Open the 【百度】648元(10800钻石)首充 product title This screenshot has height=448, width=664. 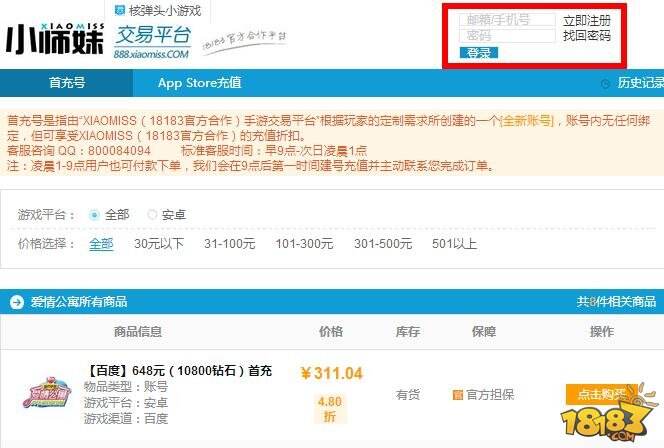179,371
